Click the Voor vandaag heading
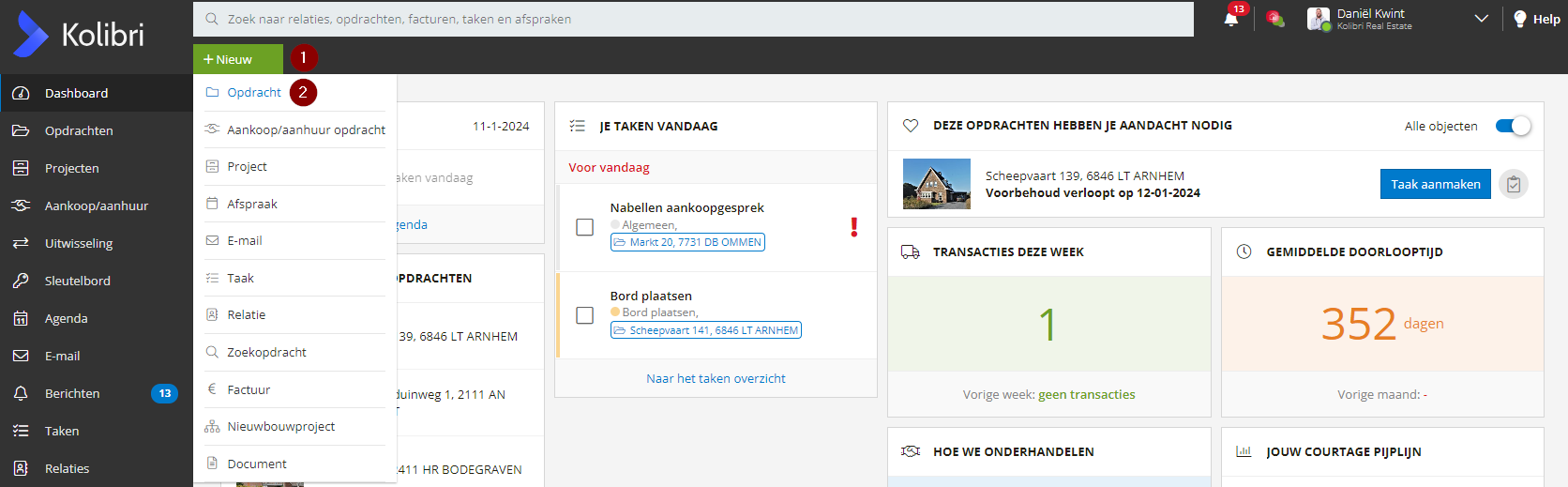This screenshot has height=487, width=1568. click(x=609, y=167)
